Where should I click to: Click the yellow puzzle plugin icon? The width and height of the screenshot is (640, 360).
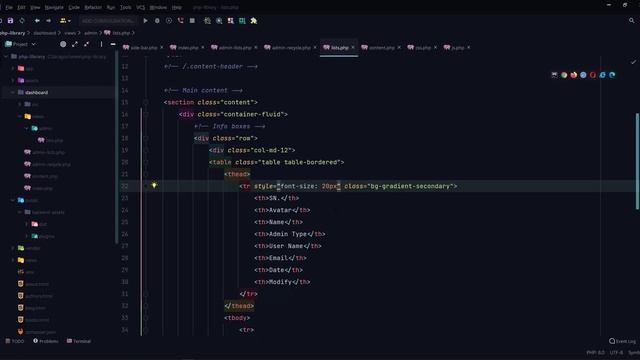pos(254,20)
